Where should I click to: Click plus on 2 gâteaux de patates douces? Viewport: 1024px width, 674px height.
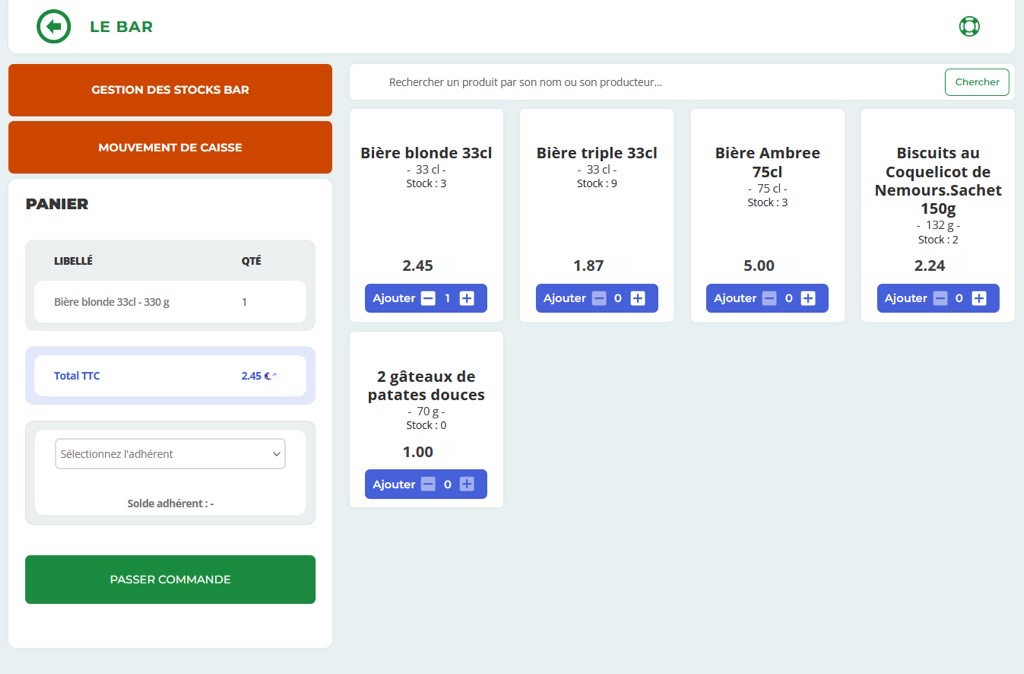click(467, 484)
